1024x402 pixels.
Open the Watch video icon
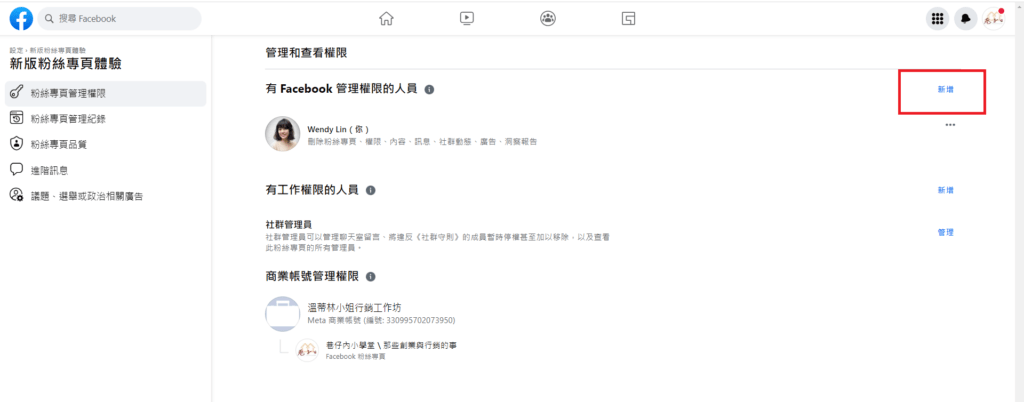467,18
